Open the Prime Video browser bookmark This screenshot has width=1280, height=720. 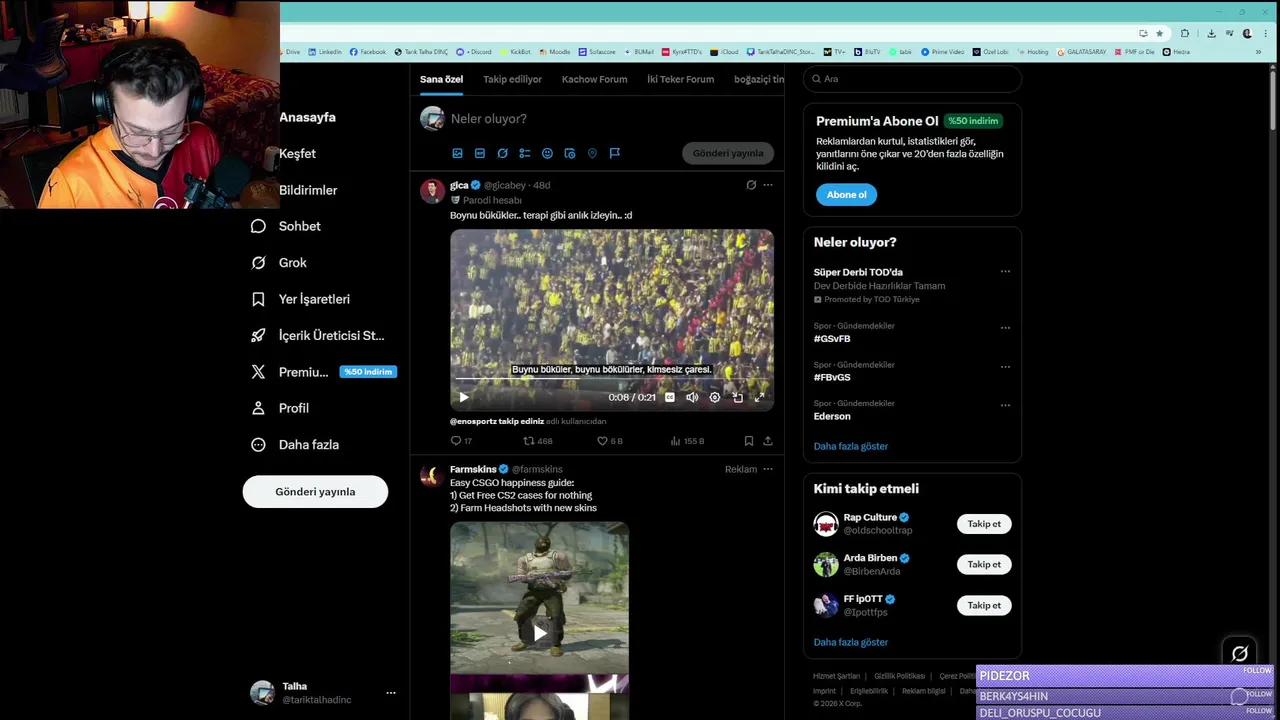[943, 52]
